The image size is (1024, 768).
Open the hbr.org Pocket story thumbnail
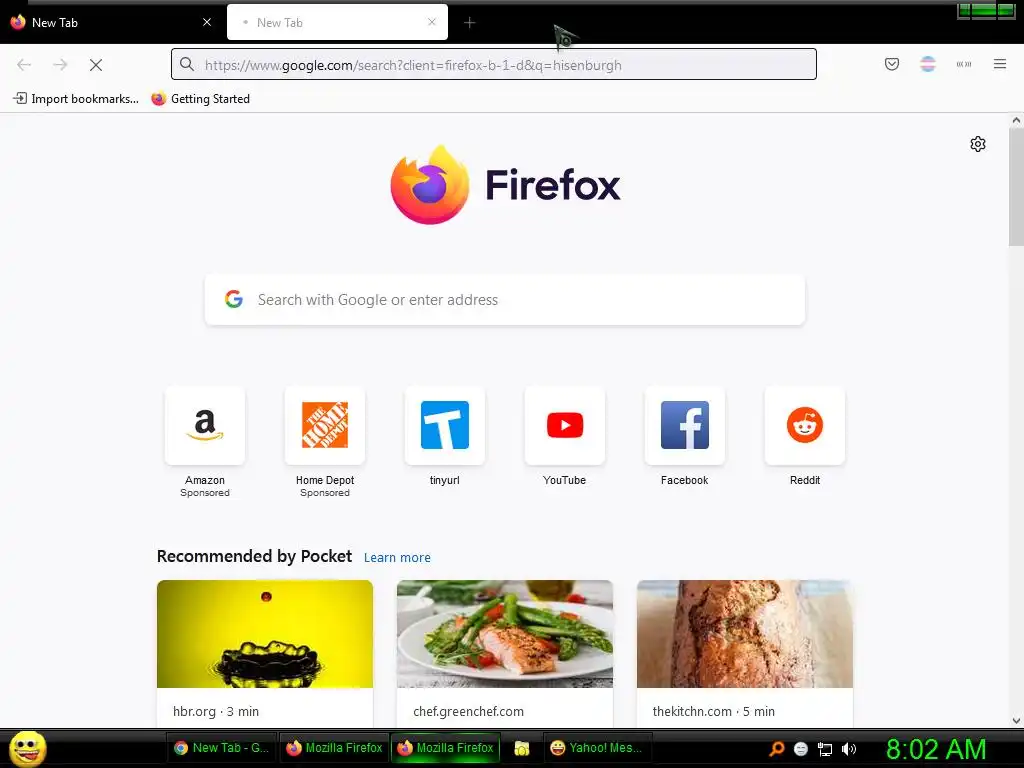(x=264, y=633)
